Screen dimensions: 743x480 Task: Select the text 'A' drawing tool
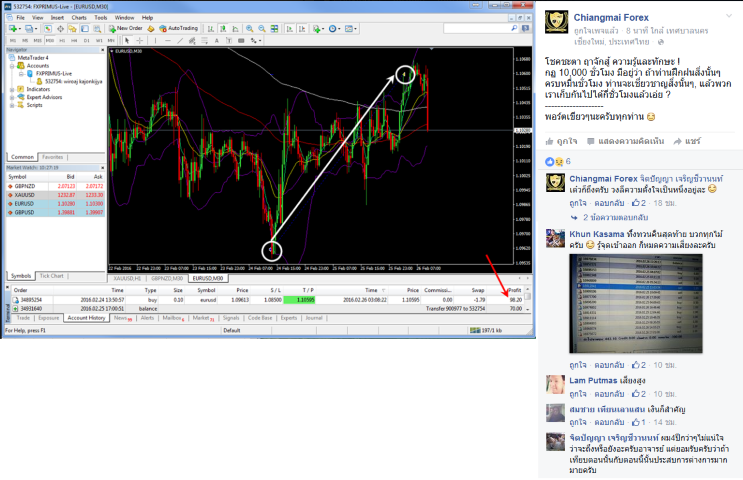coord(217,40)
